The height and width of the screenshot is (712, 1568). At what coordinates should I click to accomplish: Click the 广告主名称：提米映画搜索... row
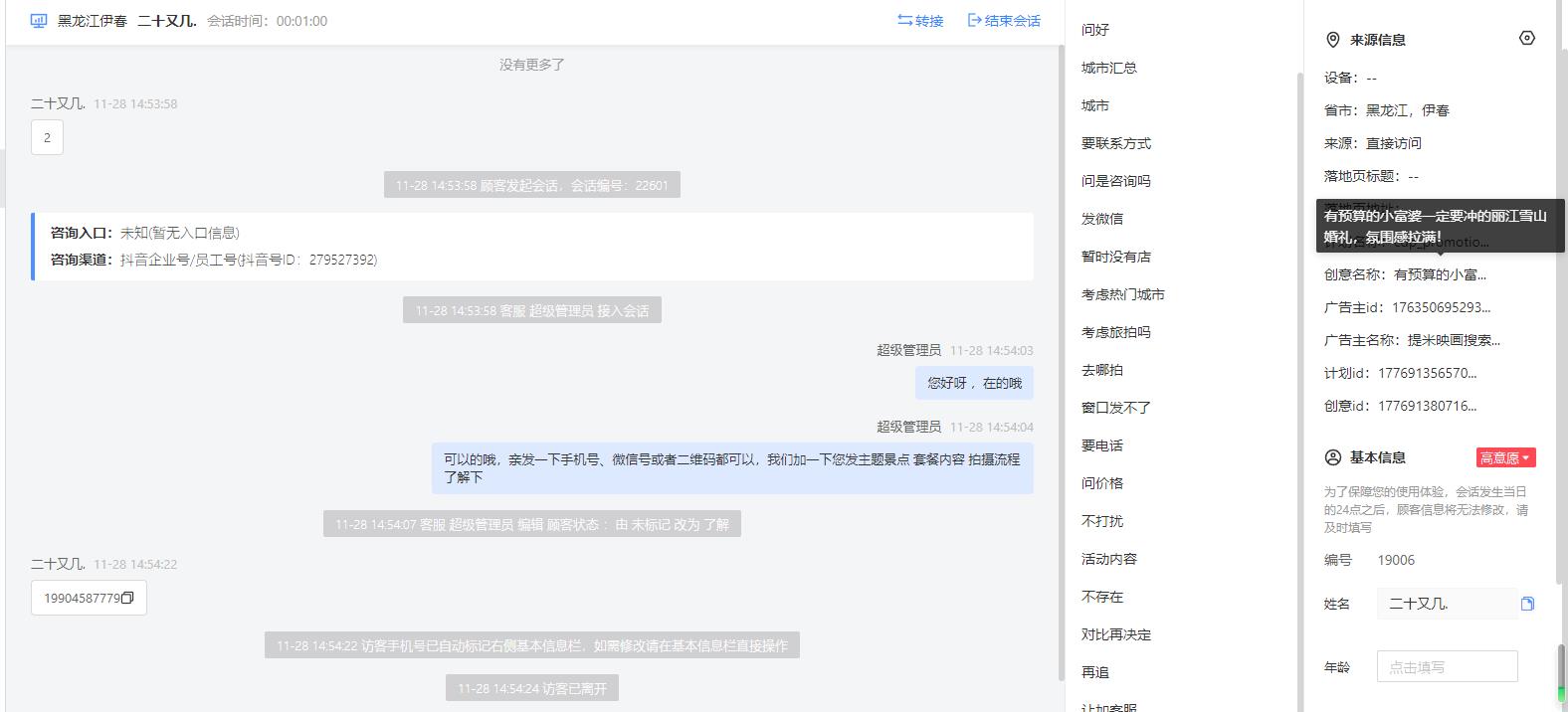[x=1412, y=340]
